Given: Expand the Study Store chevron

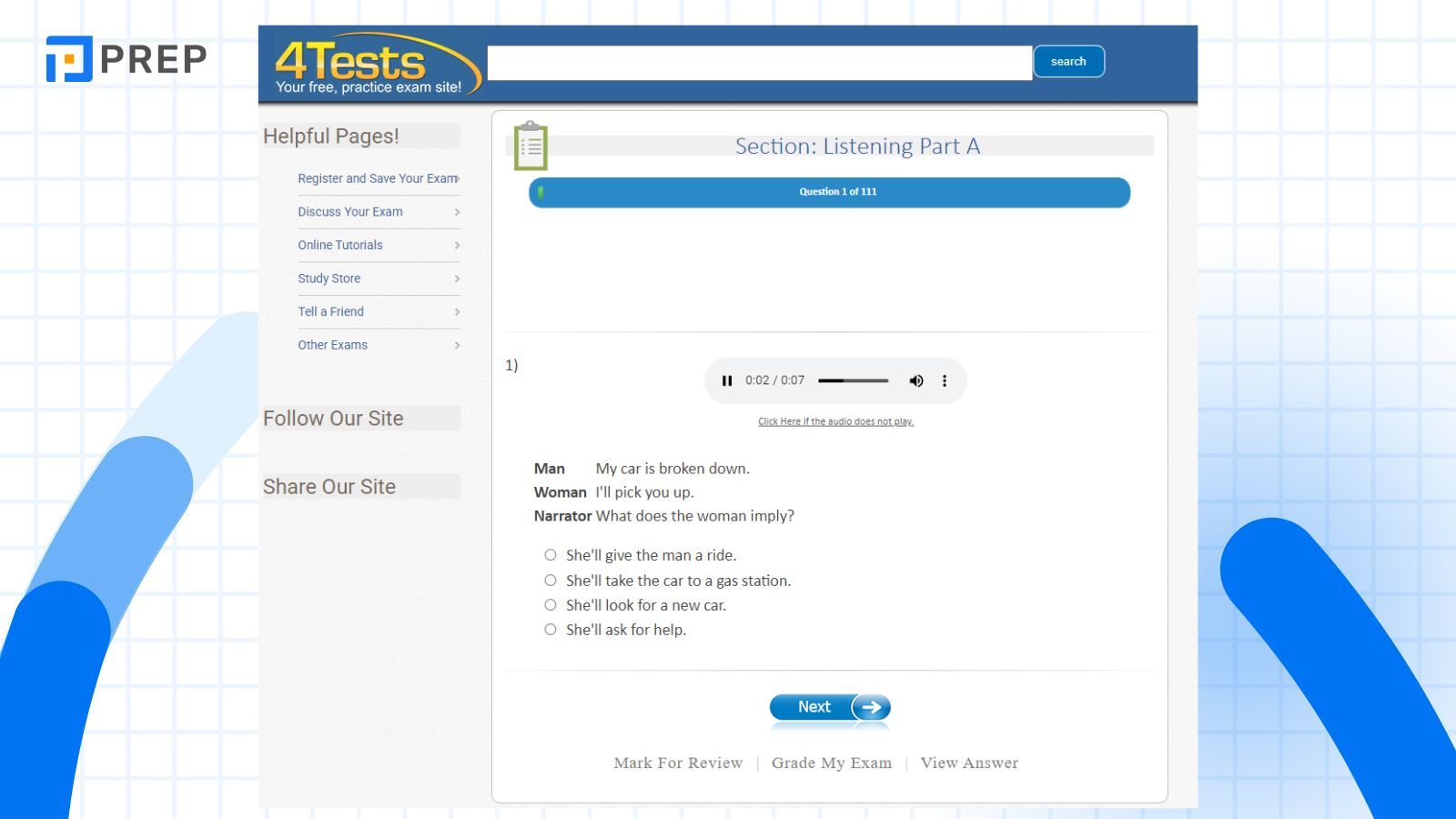Looking at the screenshot, I should coord(457,278).
